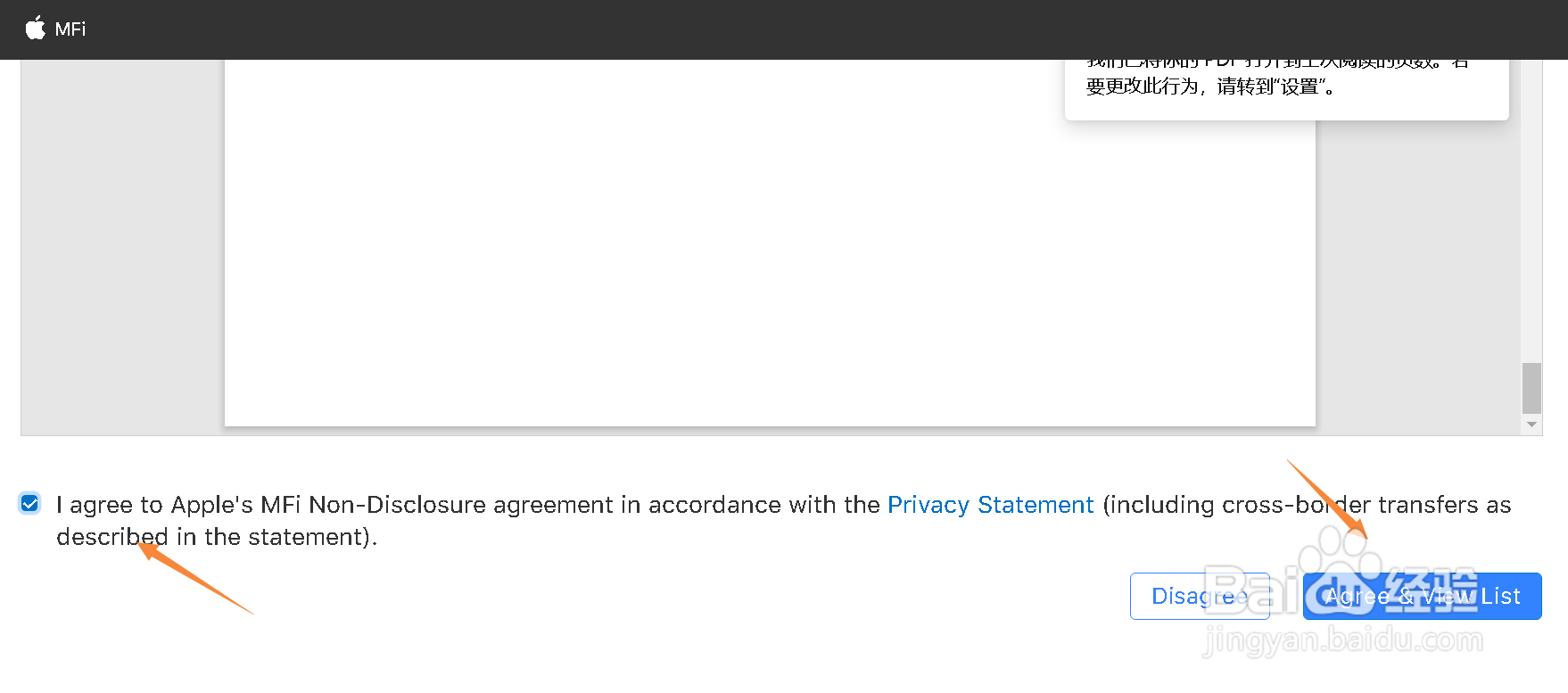Screen dimensions: 1568x693
Task: Click gray margin right of PDF page
Action: point(1418,268)
